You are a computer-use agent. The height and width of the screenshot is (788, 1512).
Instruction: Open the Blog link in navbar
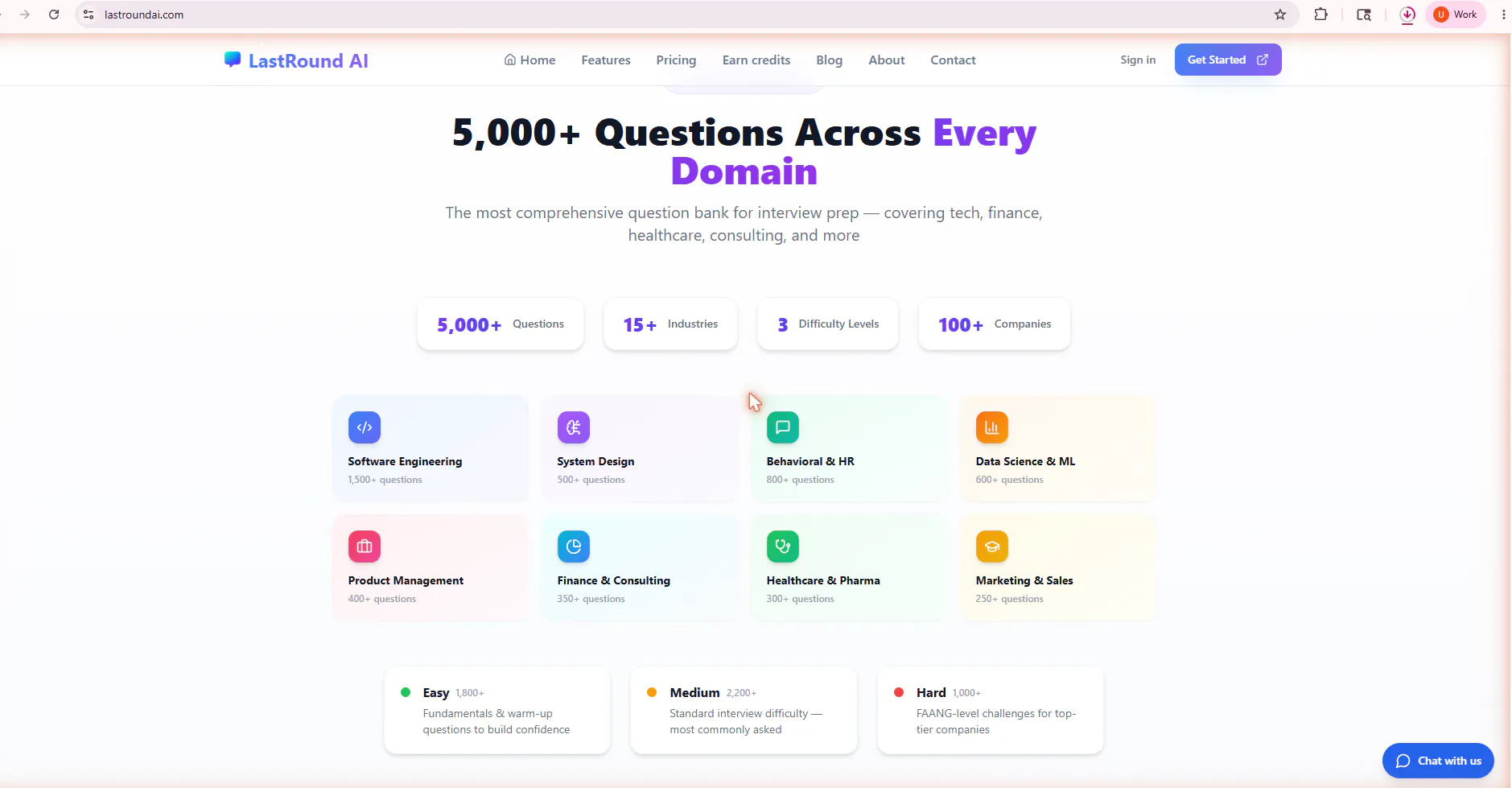[x=829, y=60]
